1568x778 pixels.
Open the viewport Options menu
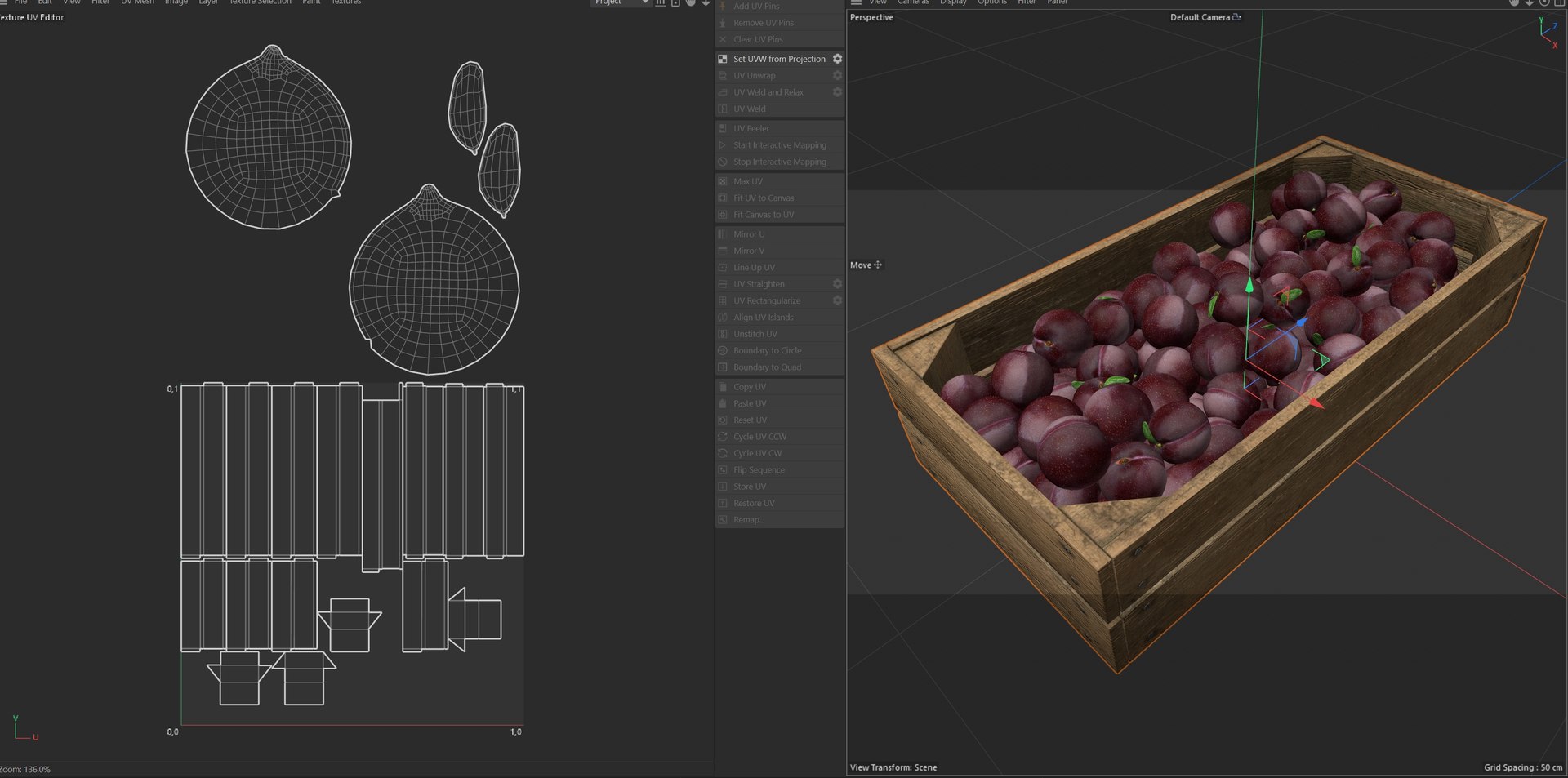[x=992, y=2]
